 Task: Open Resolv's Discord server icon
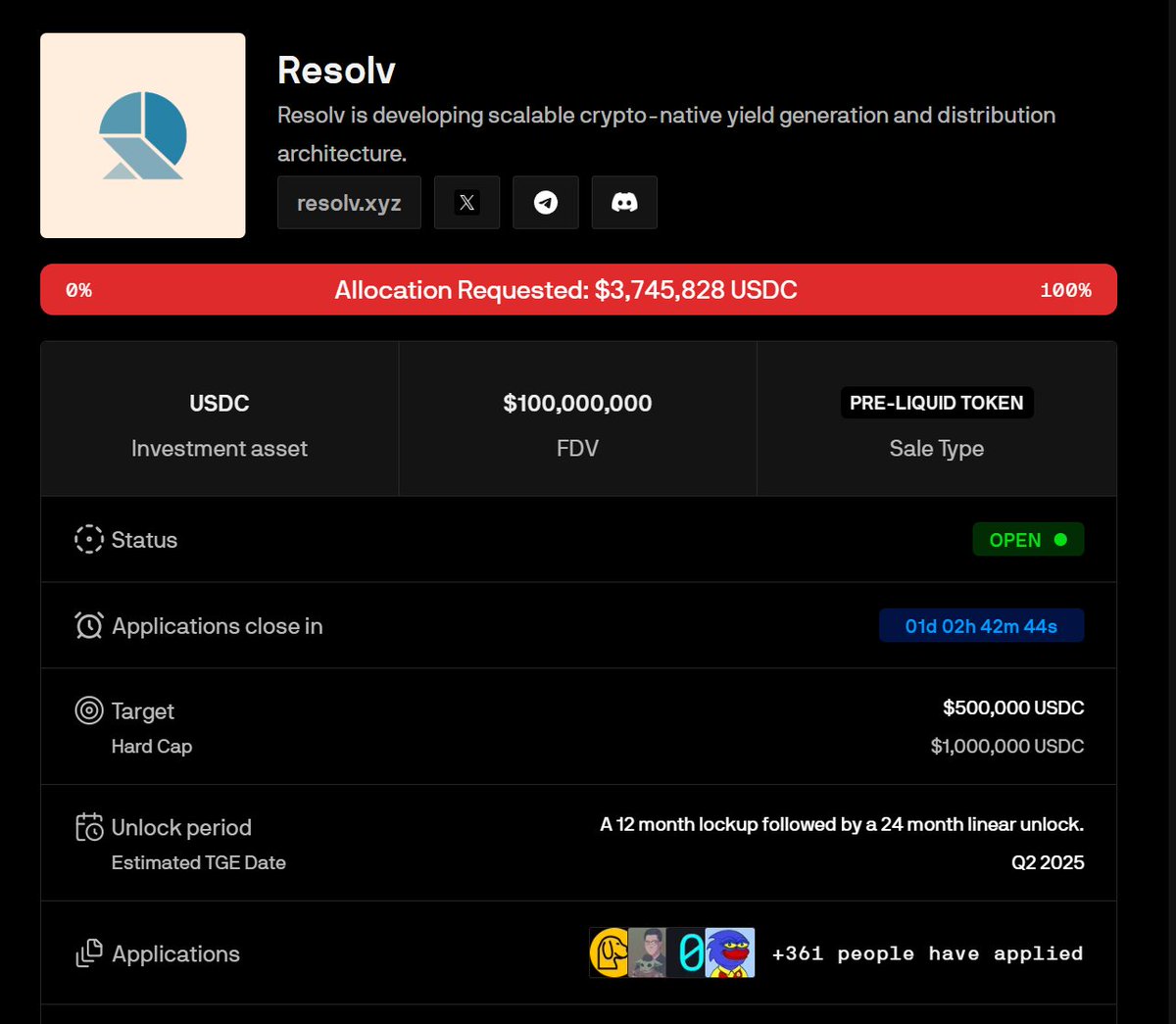pos(624,203)
